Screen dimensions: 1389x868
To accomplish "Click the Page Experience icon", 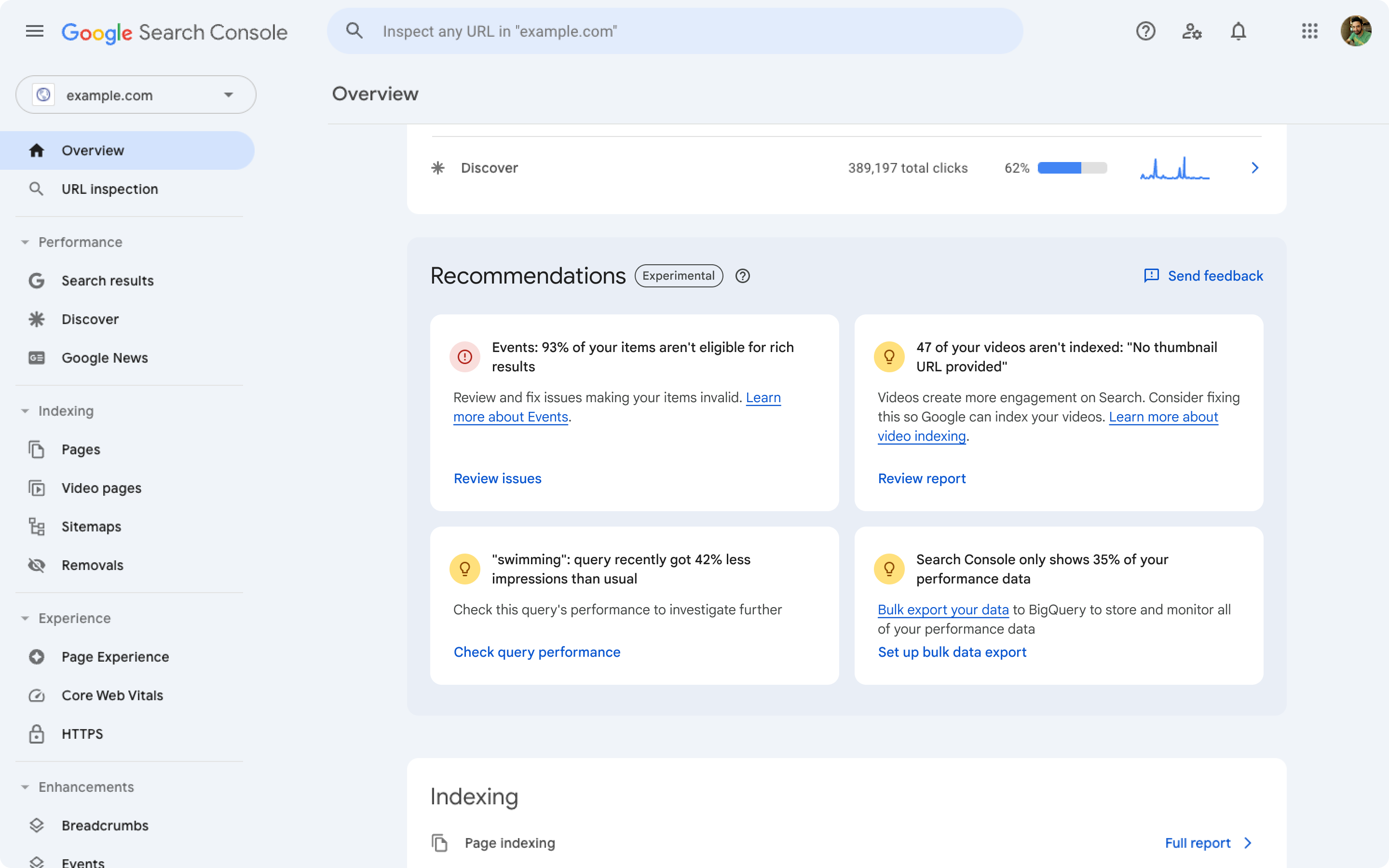I will (36, 656).
